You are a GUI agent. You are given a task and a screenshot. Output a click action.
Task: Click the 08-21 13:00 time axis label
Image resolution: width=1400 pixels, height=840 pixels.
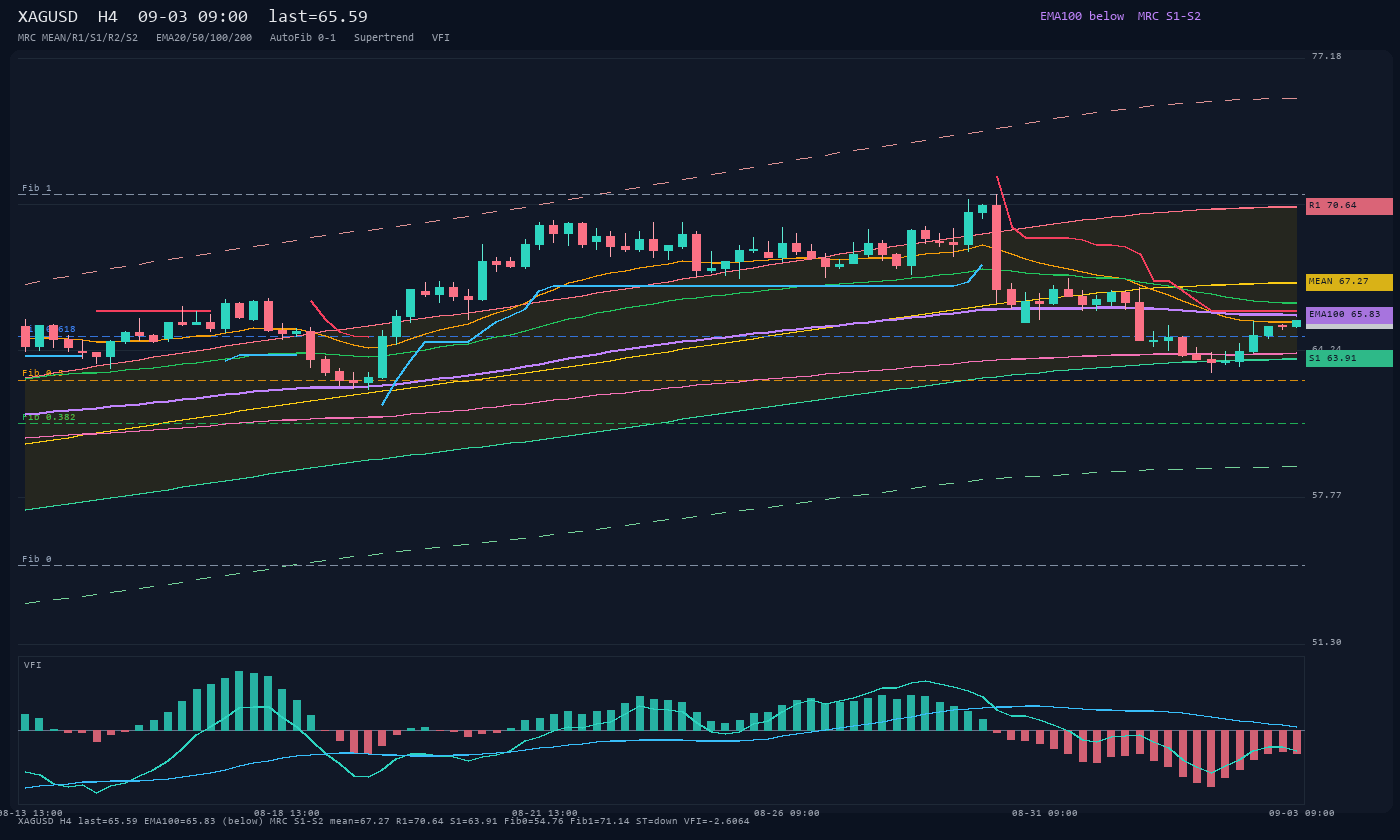pos(545,813)
